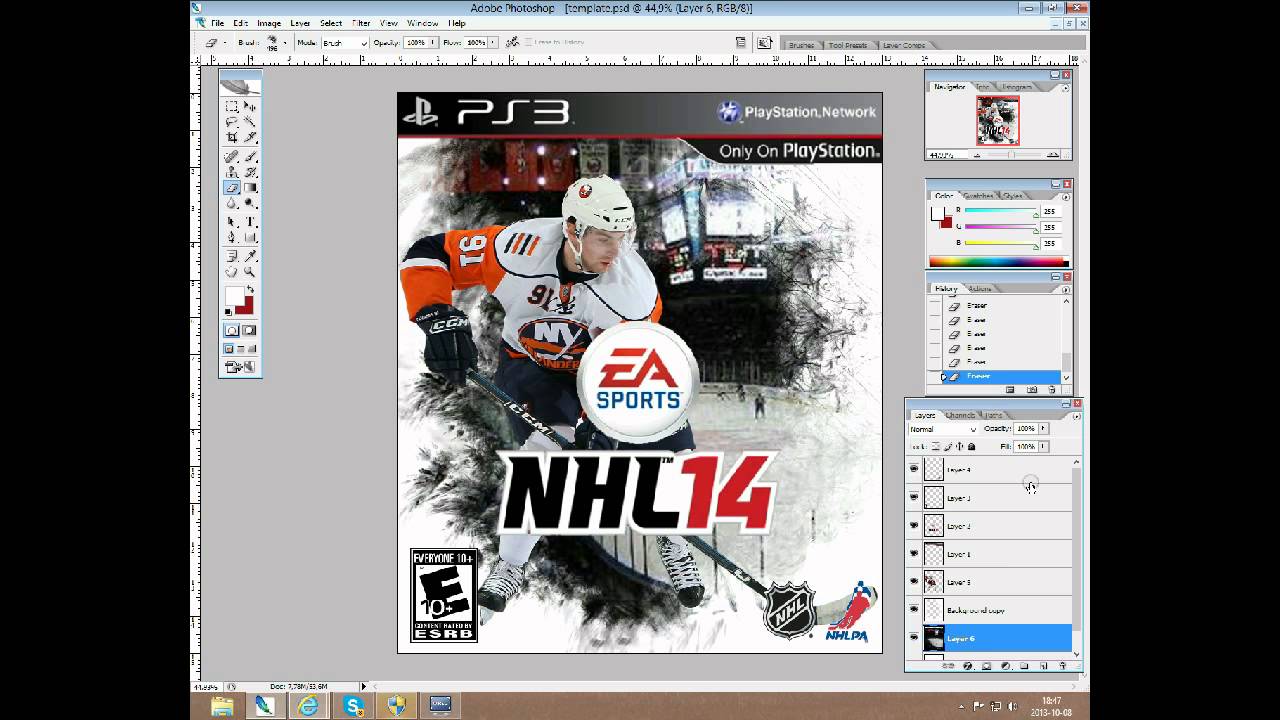Select the Rectangular Marquee tool
This screenshot has width=1280, height=720.
point(232,106)
